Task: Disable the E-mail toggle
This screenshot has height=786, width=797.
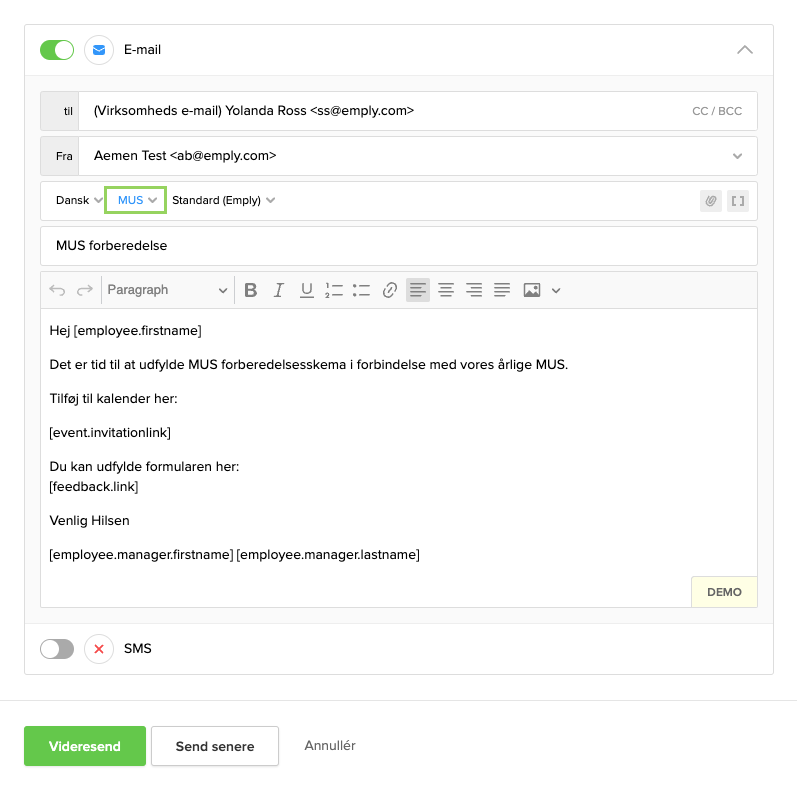Action: (x=57, y=50)
